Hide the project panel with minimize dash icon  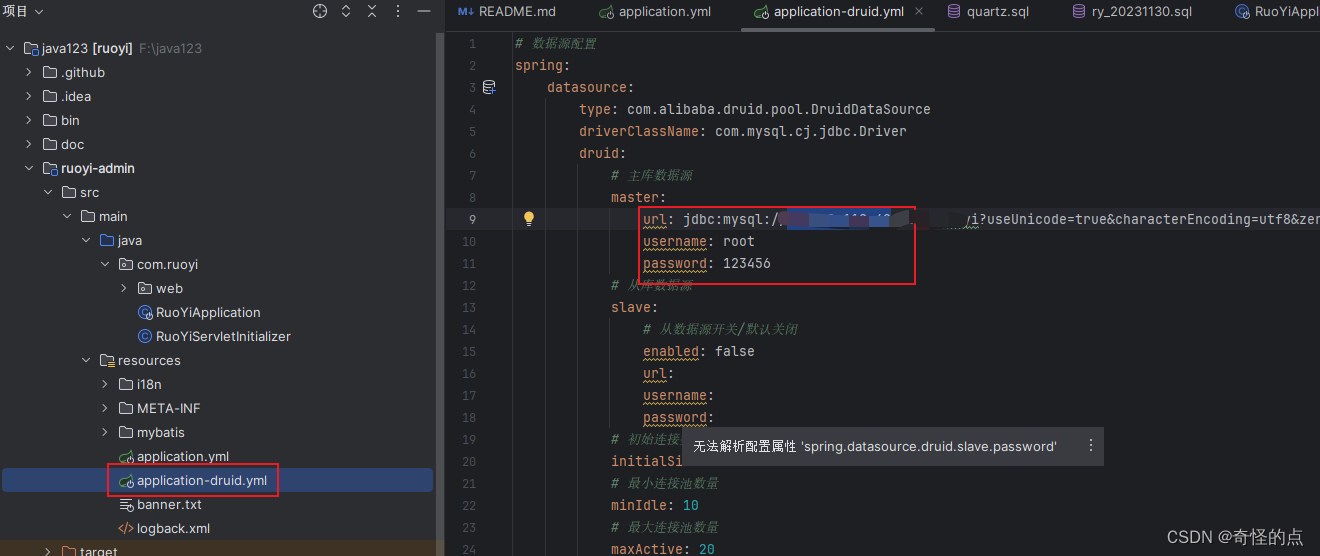pyautogui.click(x=423, y=12)
